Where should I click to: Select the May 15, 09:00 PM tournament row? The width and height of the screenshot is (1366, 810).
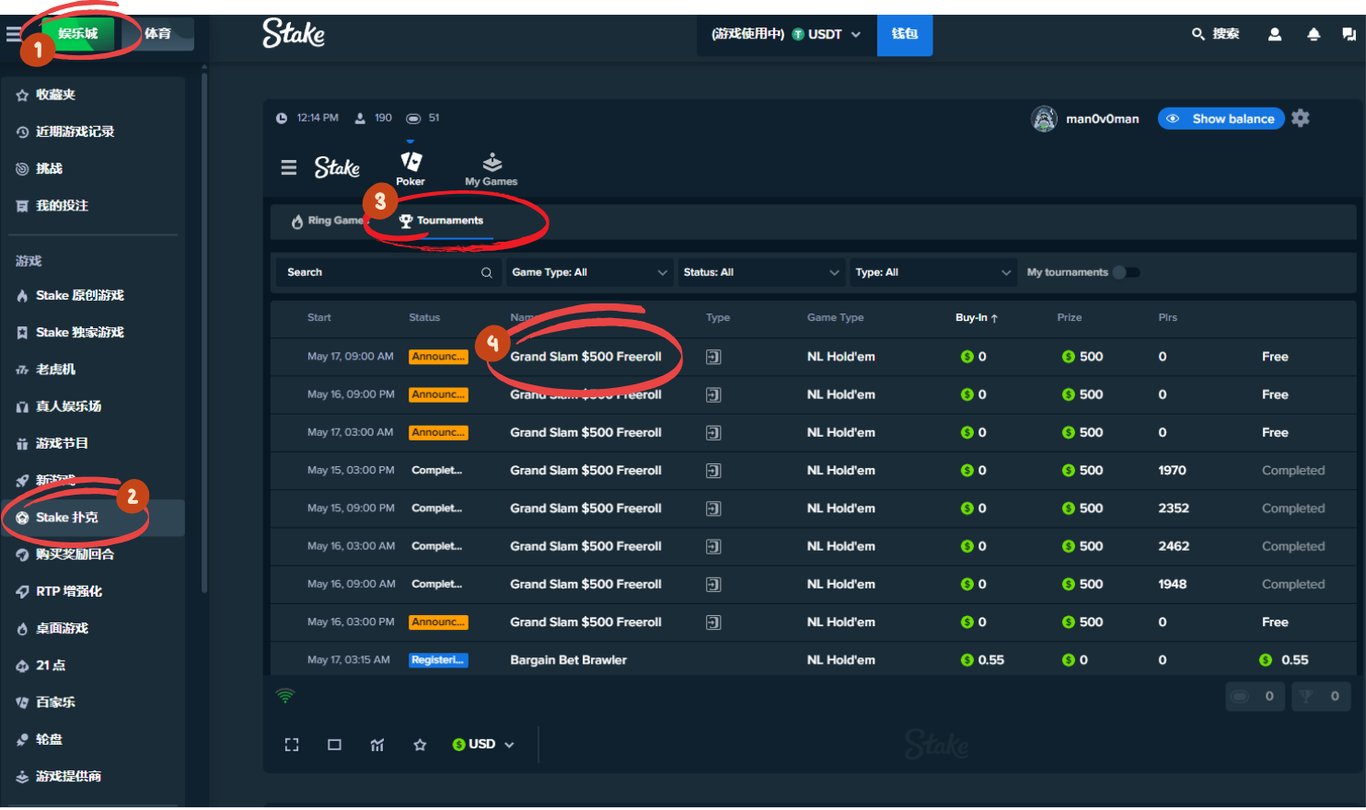[x=813, y=509]
